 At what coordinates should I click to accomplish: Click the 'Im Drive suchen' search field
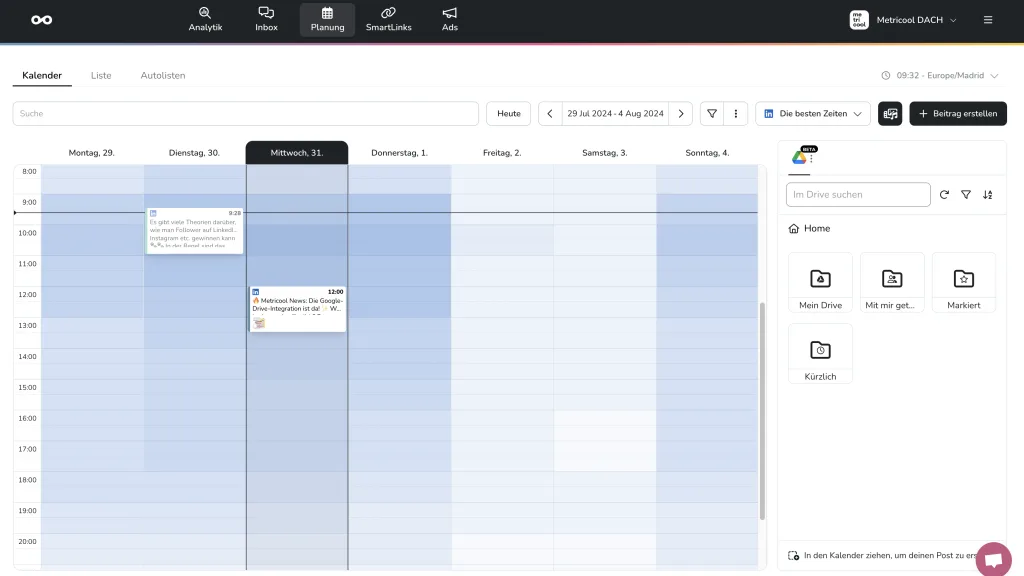pyautogui.click(x=858, y=195)
